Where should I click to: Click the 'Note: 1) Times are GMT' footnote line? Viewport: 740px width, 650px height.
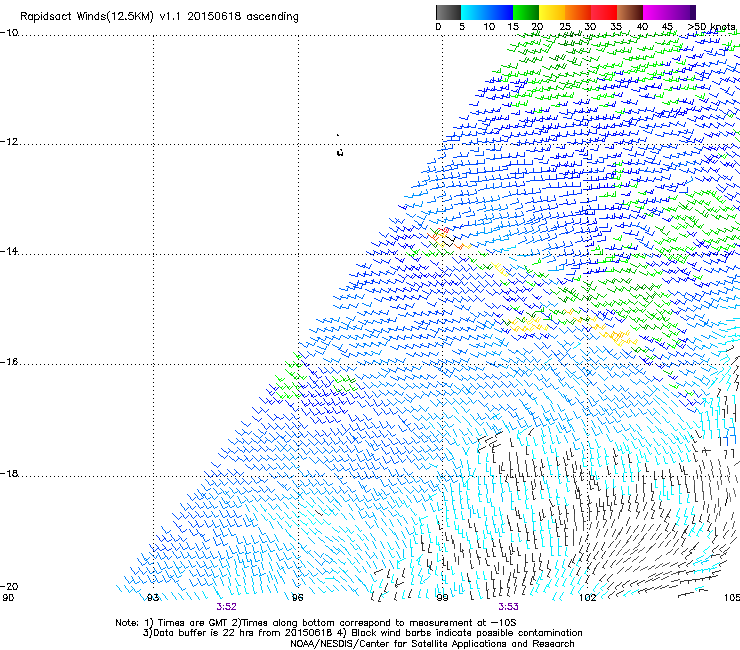pos(316,623)
